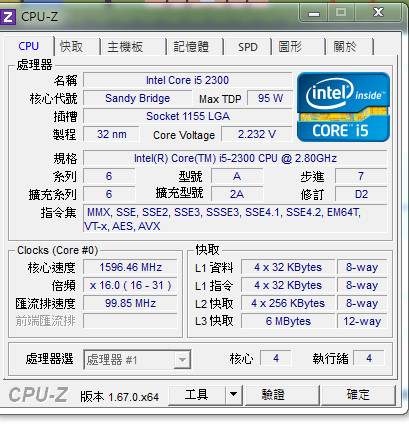The image size is (409, 430).
Task: Click the CPU-Z purple Z title icon
Action: (7, 16)
